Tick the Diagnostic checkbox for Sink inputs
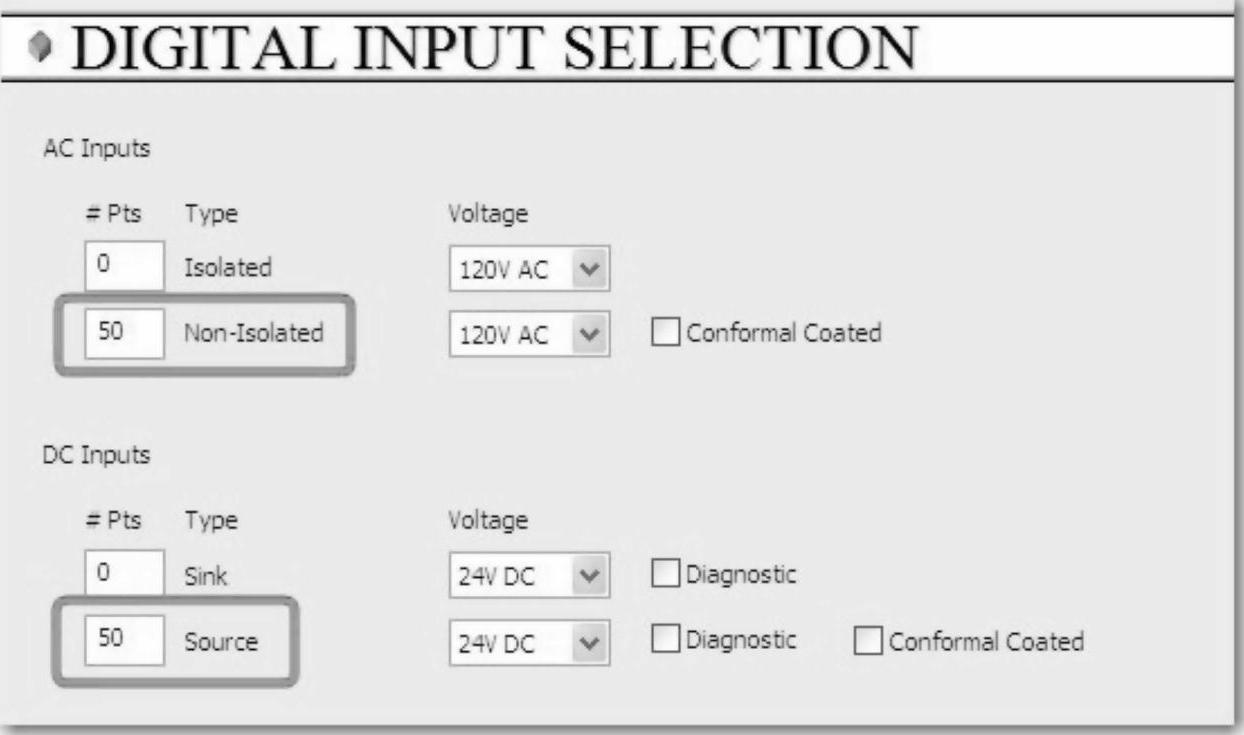The image size is (1244, 735). pos(665,575)
